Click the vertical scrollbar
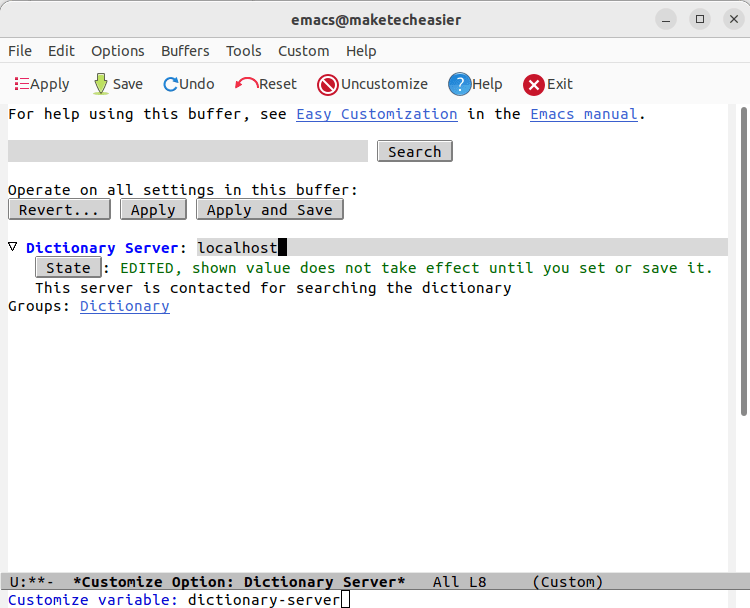Image resolution: width=750 pixels, height=608 pixels. coord(744,262)
